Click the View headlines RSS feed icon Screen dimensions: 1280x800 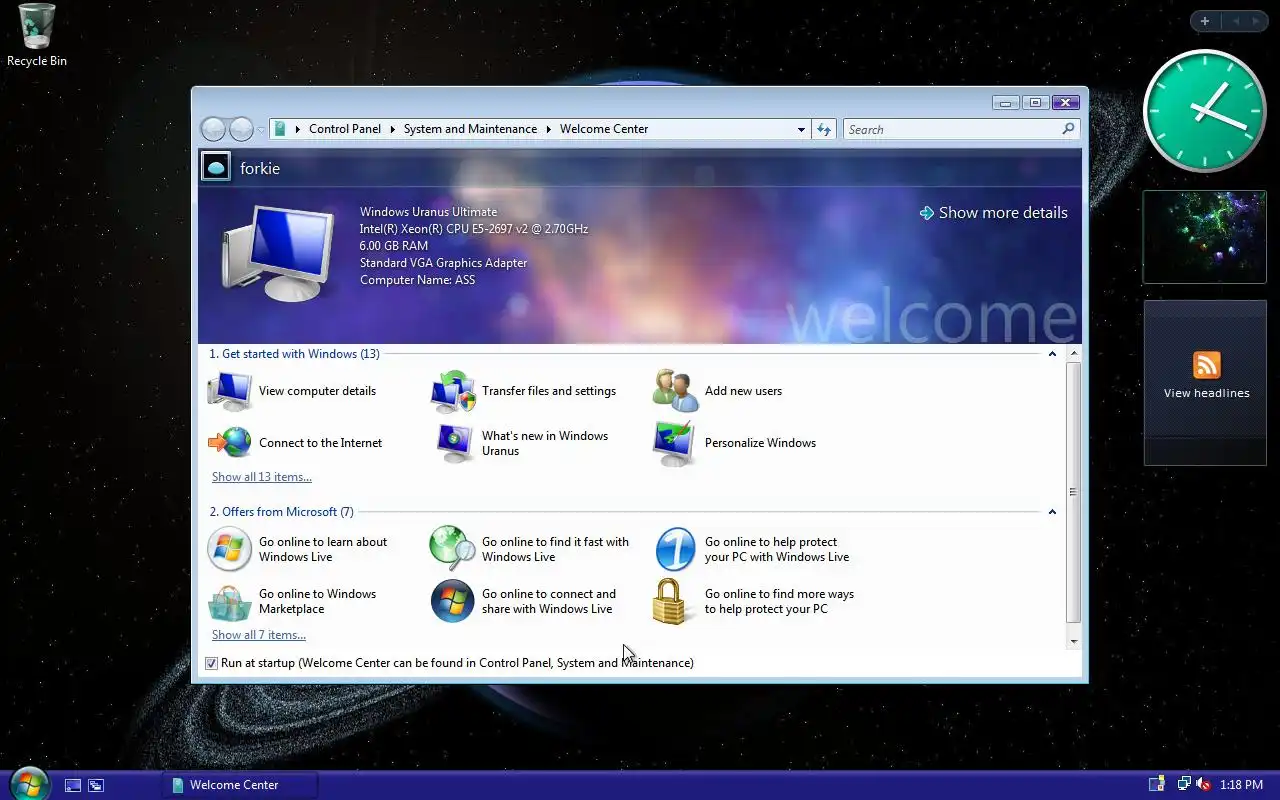[x=1207, y=365]
